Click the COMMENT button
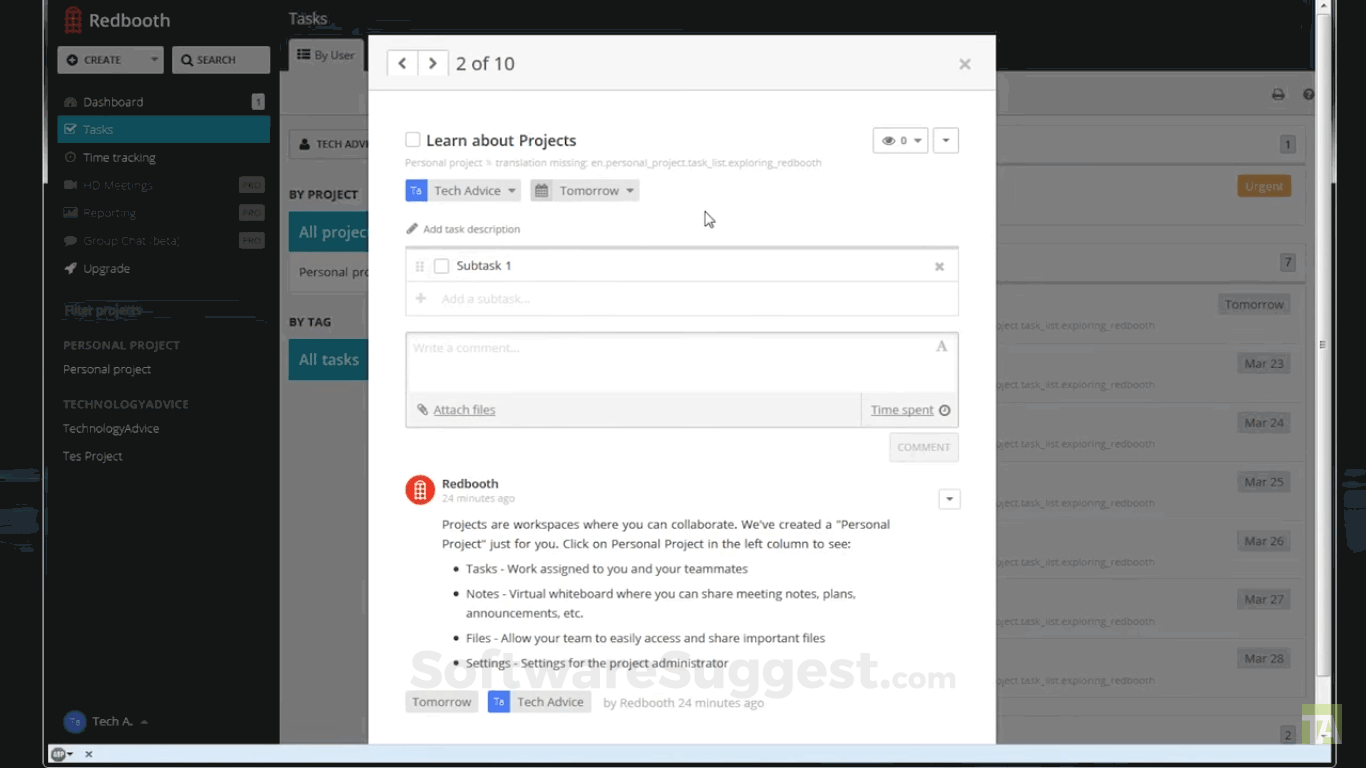 coord(923,447)
